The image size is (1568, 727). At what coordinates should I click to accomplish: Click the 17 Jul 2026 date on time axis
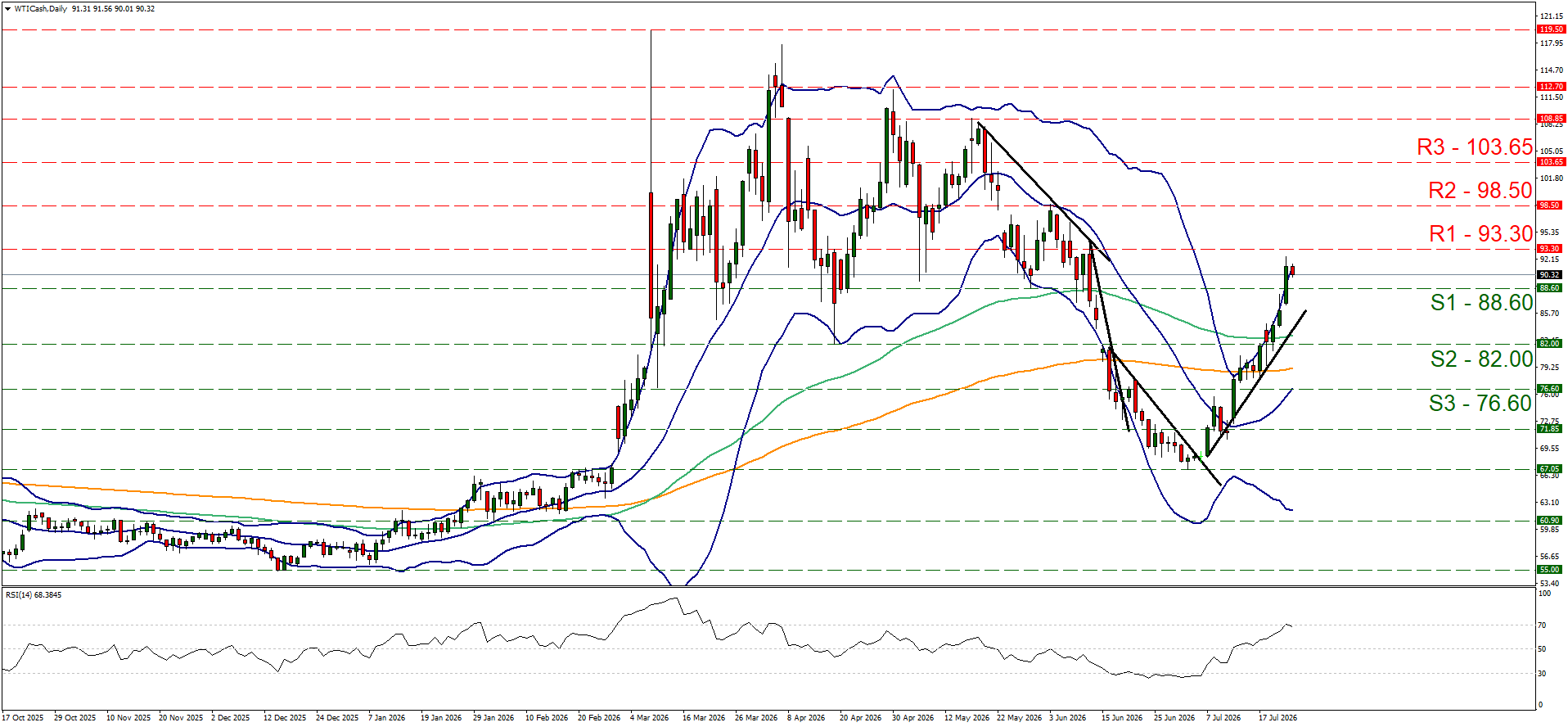[x=1277, y=718]
